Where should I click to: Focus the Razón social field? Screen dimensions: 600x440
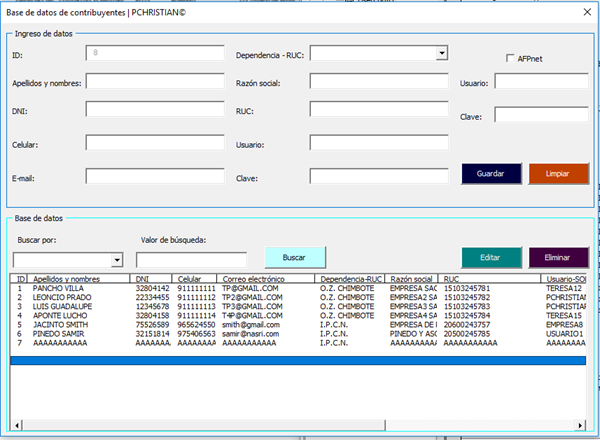point(378,81)
